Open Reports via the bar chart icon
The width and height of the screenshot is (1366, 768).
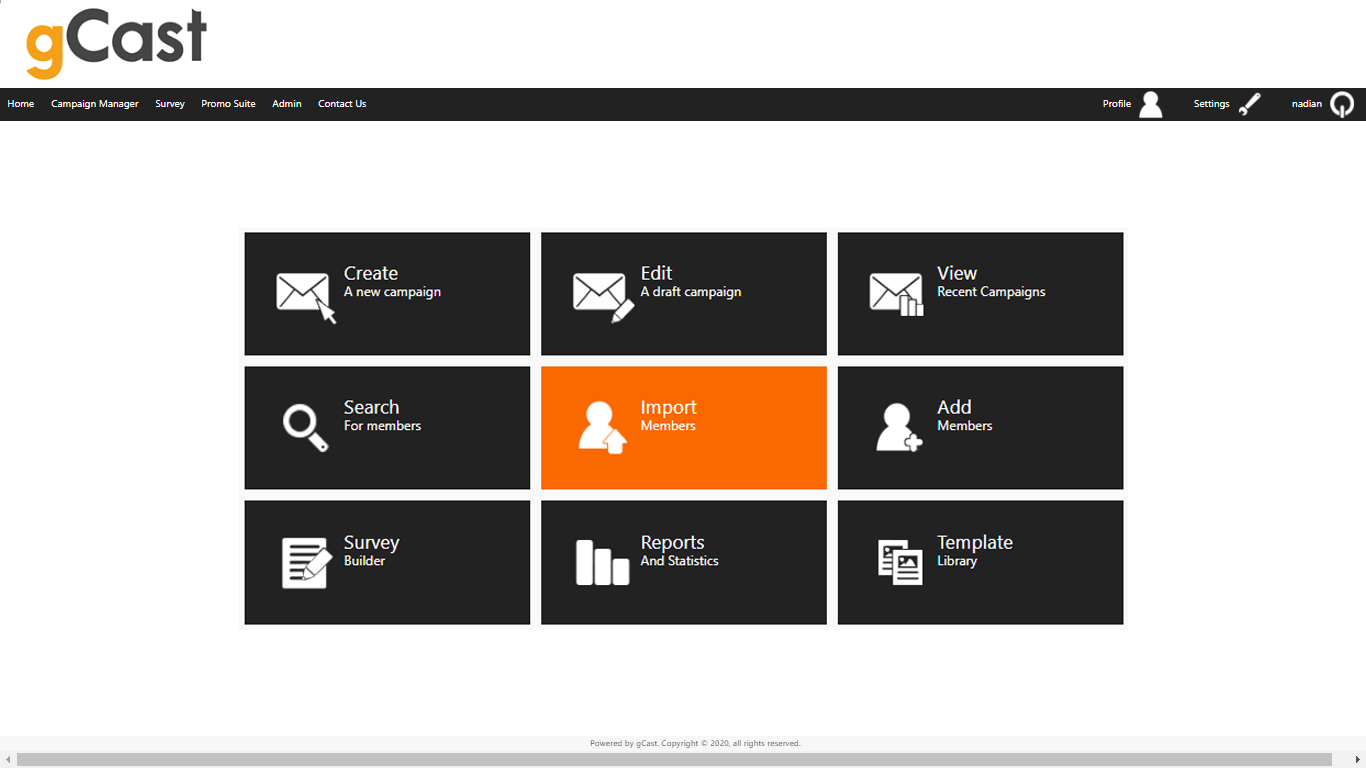click(600, 562)
